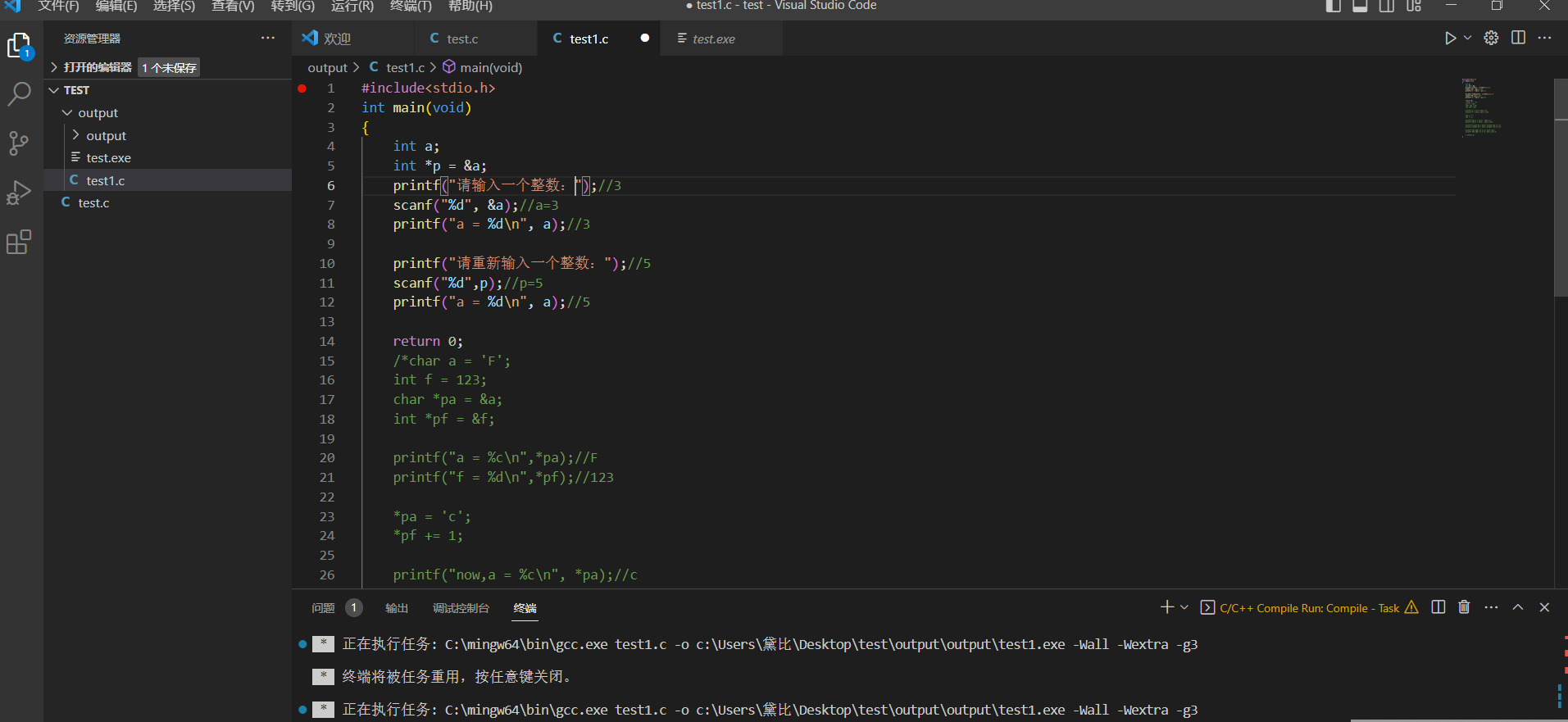Open the 帮助(H) menu
Viewport: 1568px width, 722px height.
[x=470, y=7]
